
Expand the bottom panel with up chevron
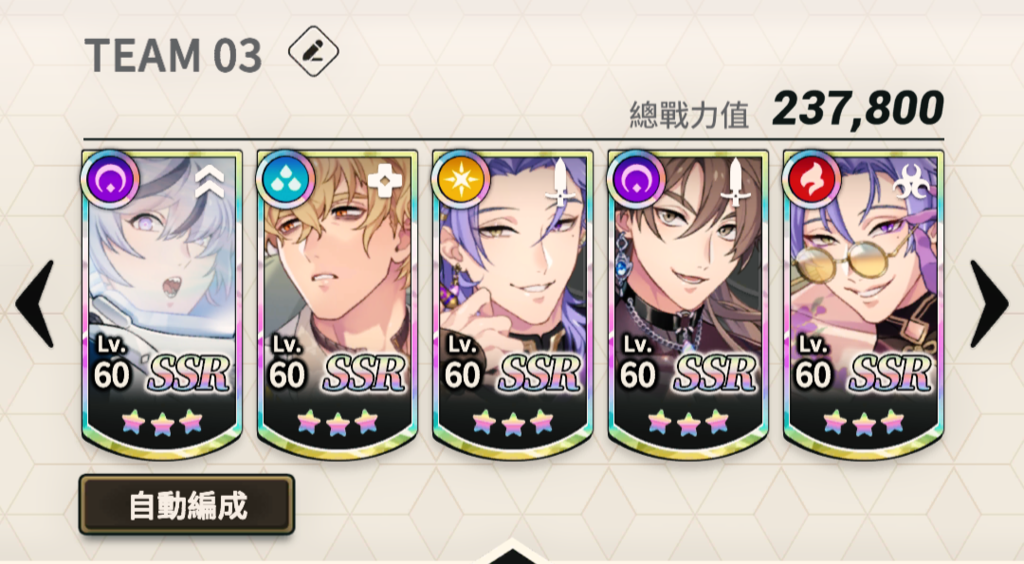(x=512, y=552)
